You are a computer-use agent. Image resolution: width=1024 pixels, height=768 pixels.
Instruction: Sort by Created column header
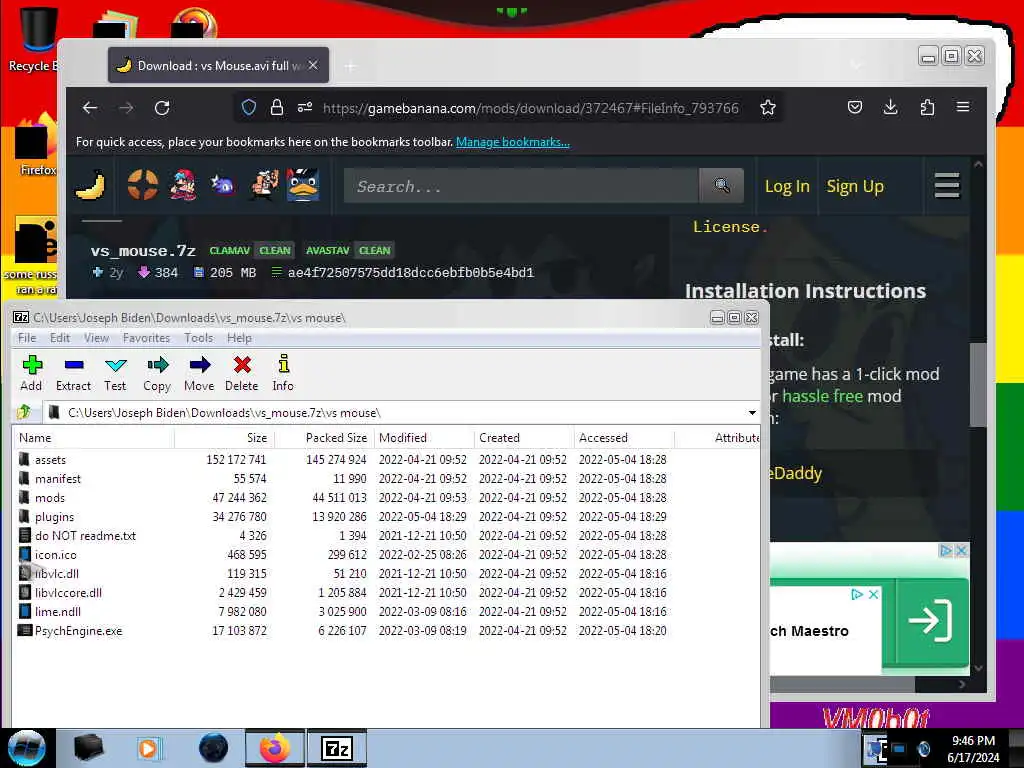click(x=524, y=438)
